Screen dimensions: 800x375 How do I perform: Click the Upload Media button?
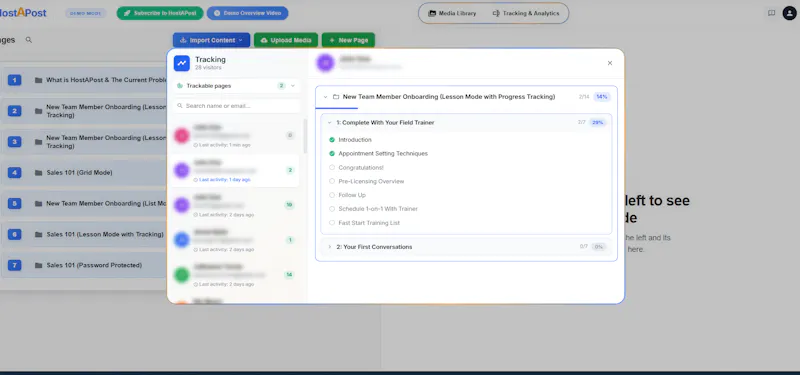[x=286, y=40]
